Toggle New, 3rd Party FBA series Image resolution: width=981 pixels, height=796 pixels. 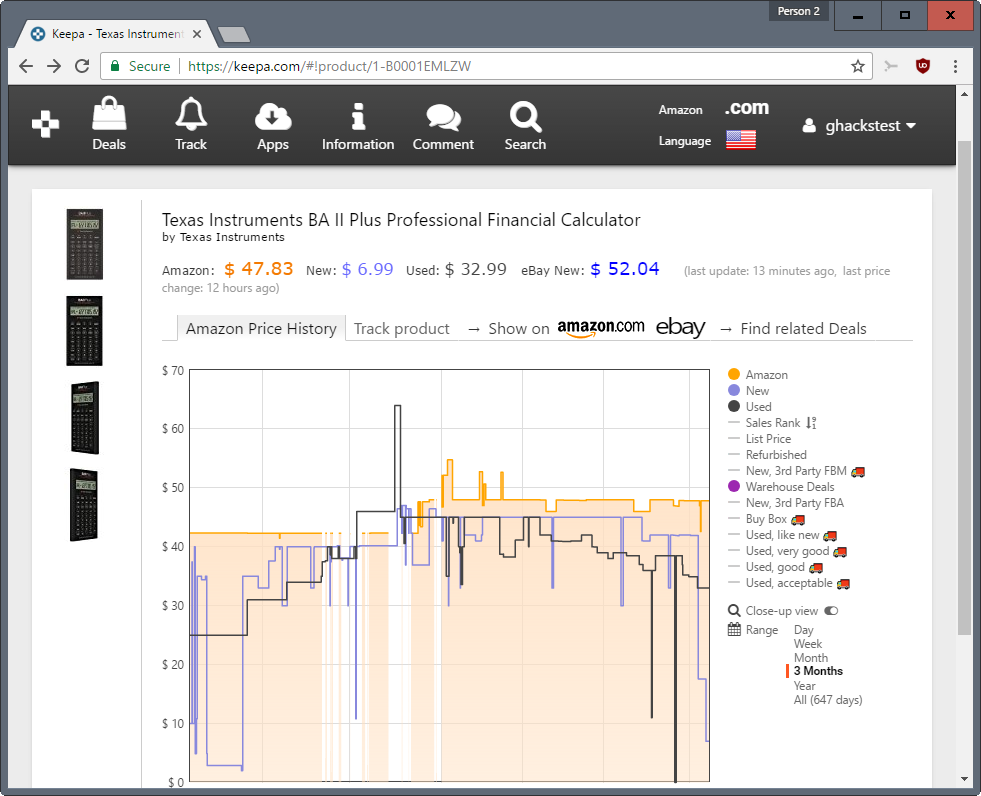(x=786, y=503)
